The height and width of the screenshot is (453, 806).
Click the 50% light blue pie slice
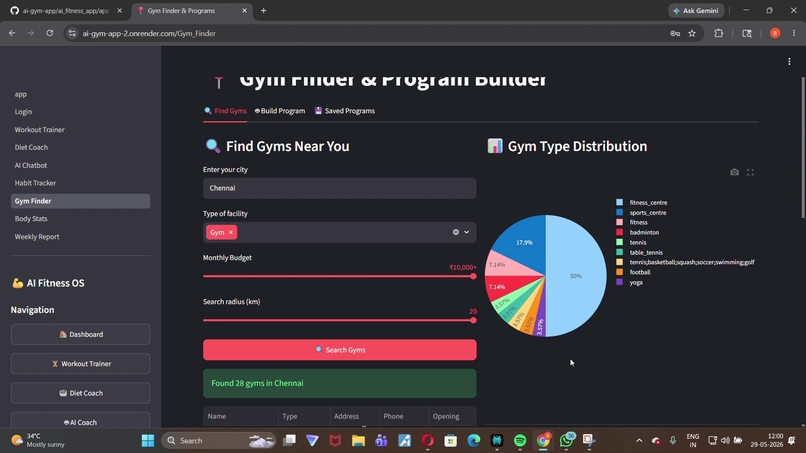pos(576,276)
